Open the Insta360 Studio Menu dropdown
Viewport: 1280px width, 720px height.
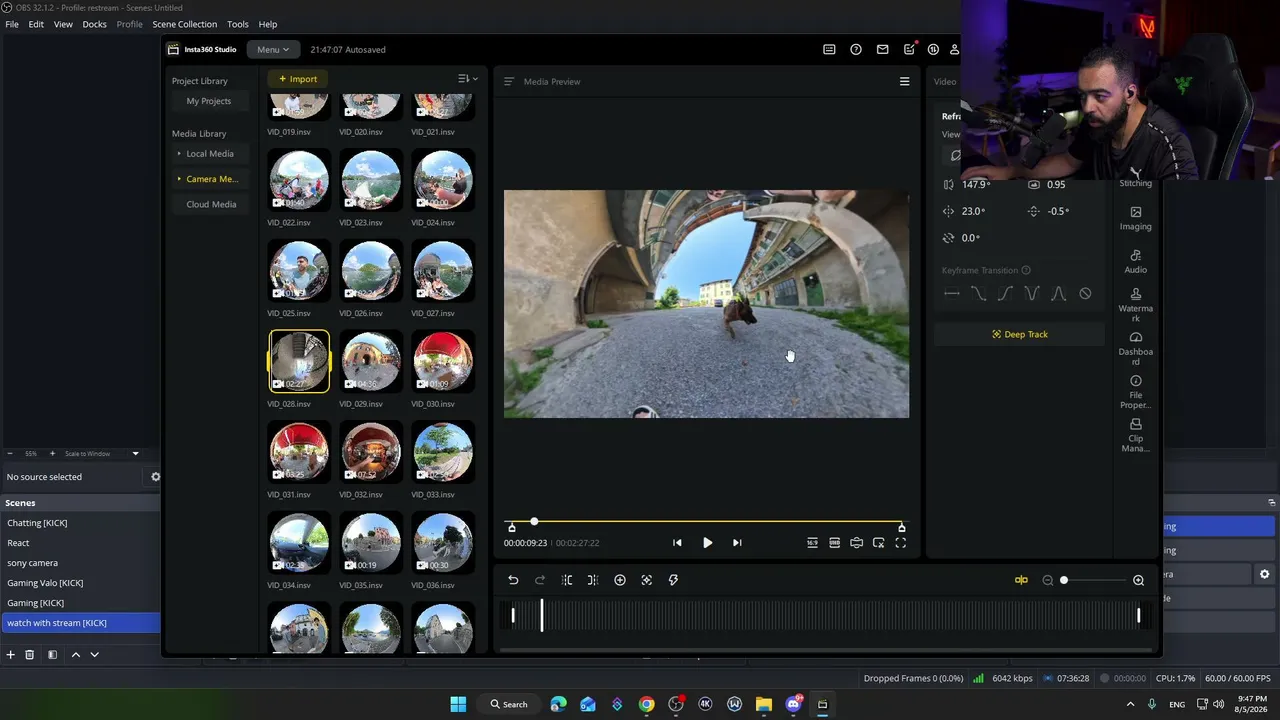coord(273,49)
